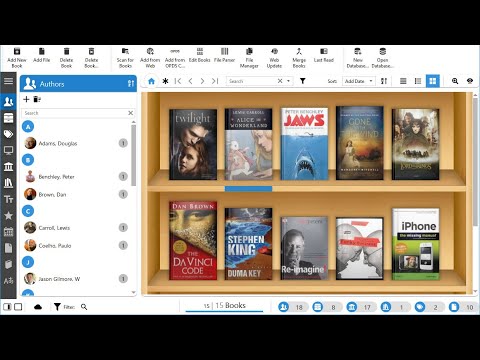The height and width of the screenshot is (360, 480).
Task: Toggle sort direction next to Add Date
Action: pyautogui.click(x=384, y=81)
